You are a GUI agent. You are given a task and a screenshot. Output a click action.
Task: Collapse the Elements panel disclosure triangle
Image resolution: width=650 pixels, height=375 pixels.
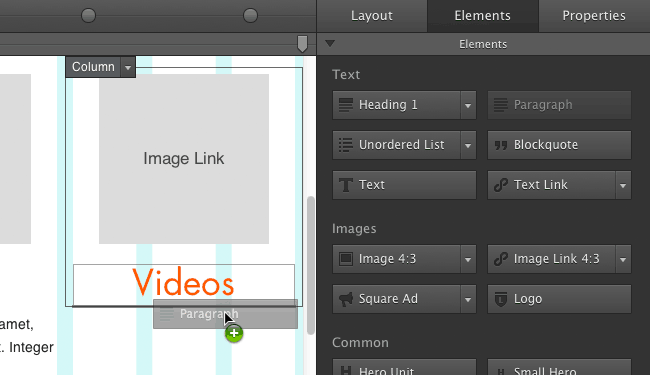pyautogui.click(x=330, y=44)
